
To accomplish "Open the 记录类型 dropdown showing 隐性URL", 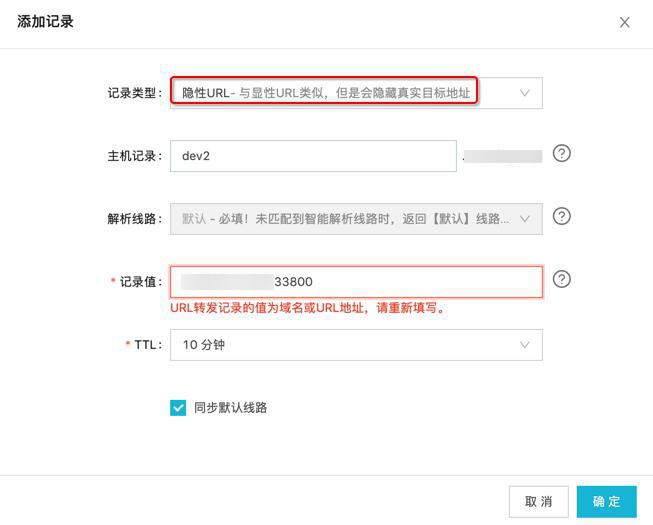I will pyautogui.click(x=355, y=93).
